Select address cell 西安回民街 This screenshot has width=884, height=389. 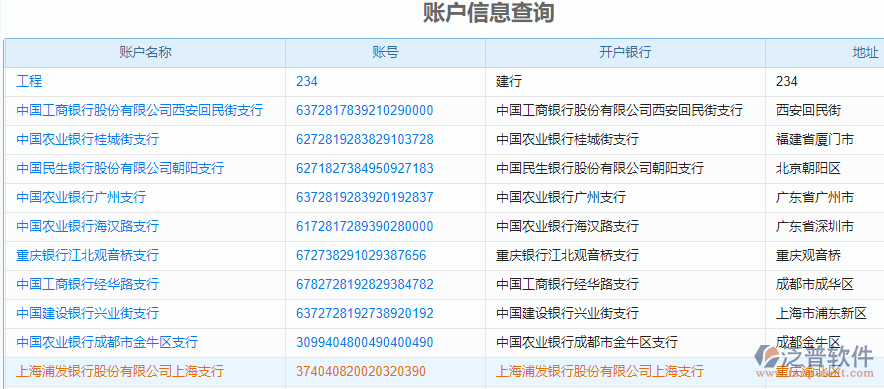point(825,110)
